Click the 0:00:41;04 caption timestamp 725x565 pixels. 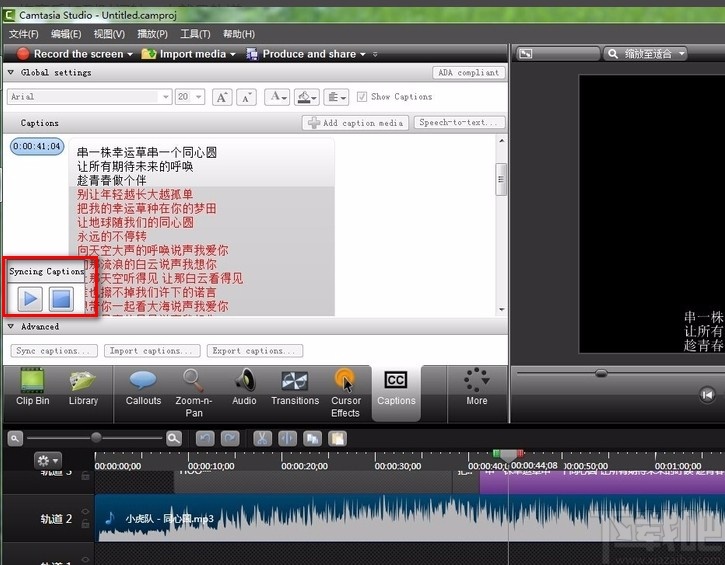37,147
